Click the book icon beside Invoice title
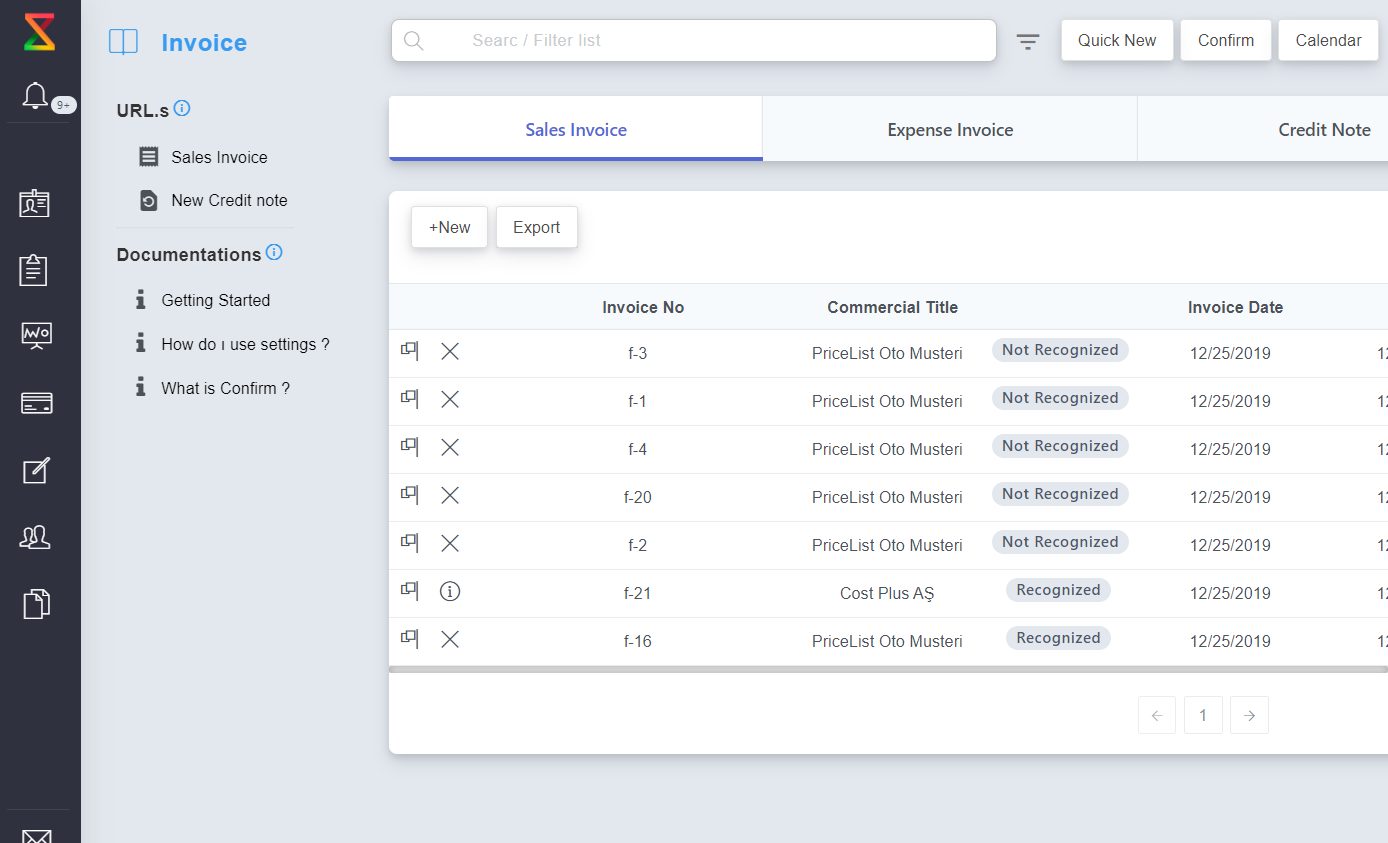The height and width of the screenshot is (843, 1388). (123, 42)
